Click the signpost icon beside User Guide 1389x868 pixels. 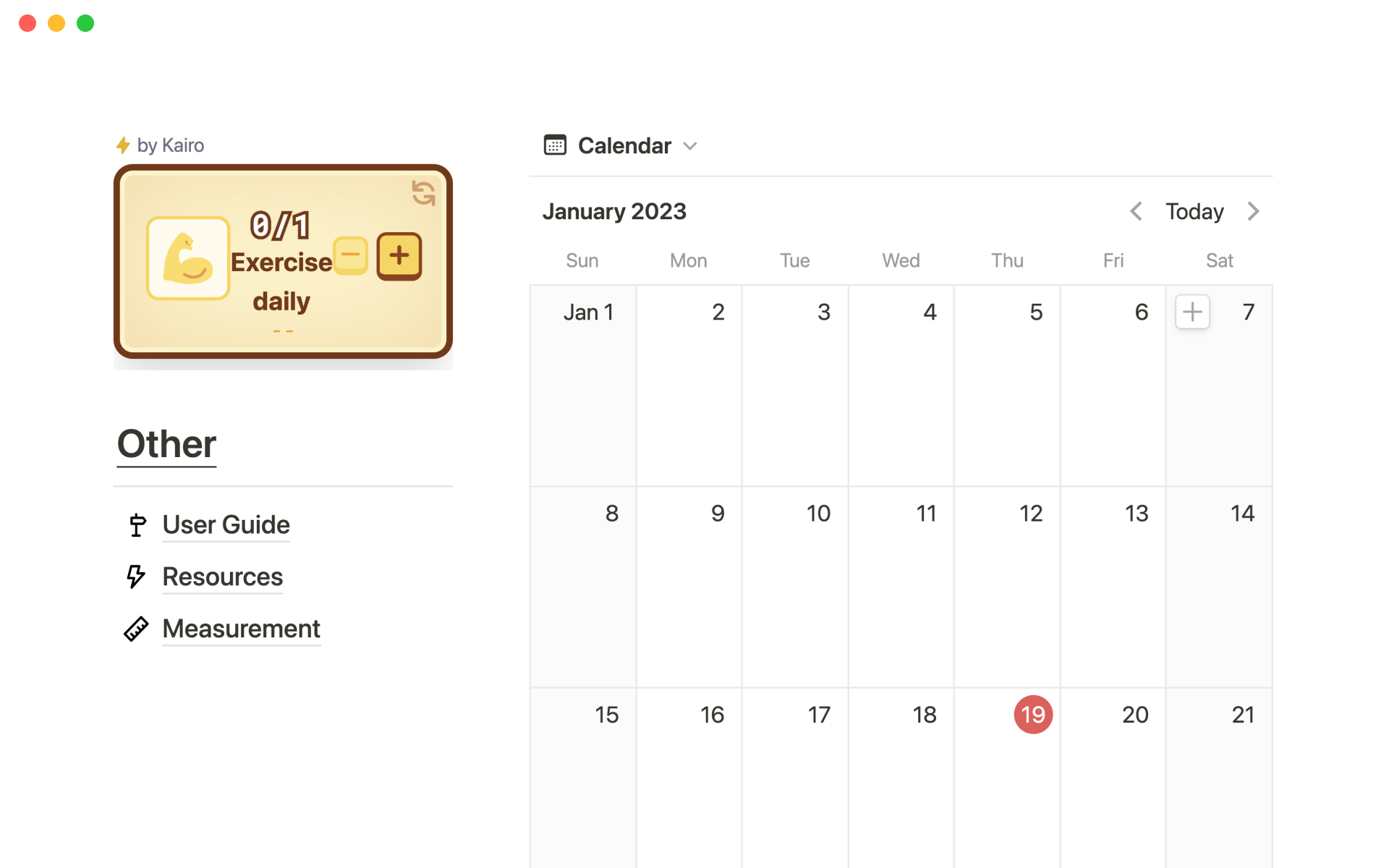click(137, 524)
